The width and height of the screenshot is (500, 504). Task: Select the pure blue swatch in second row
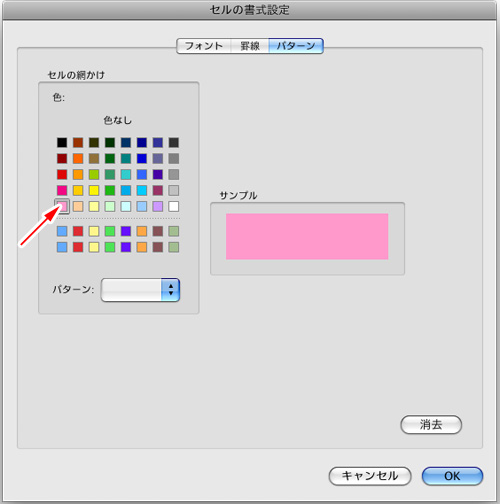click(142, 158)
